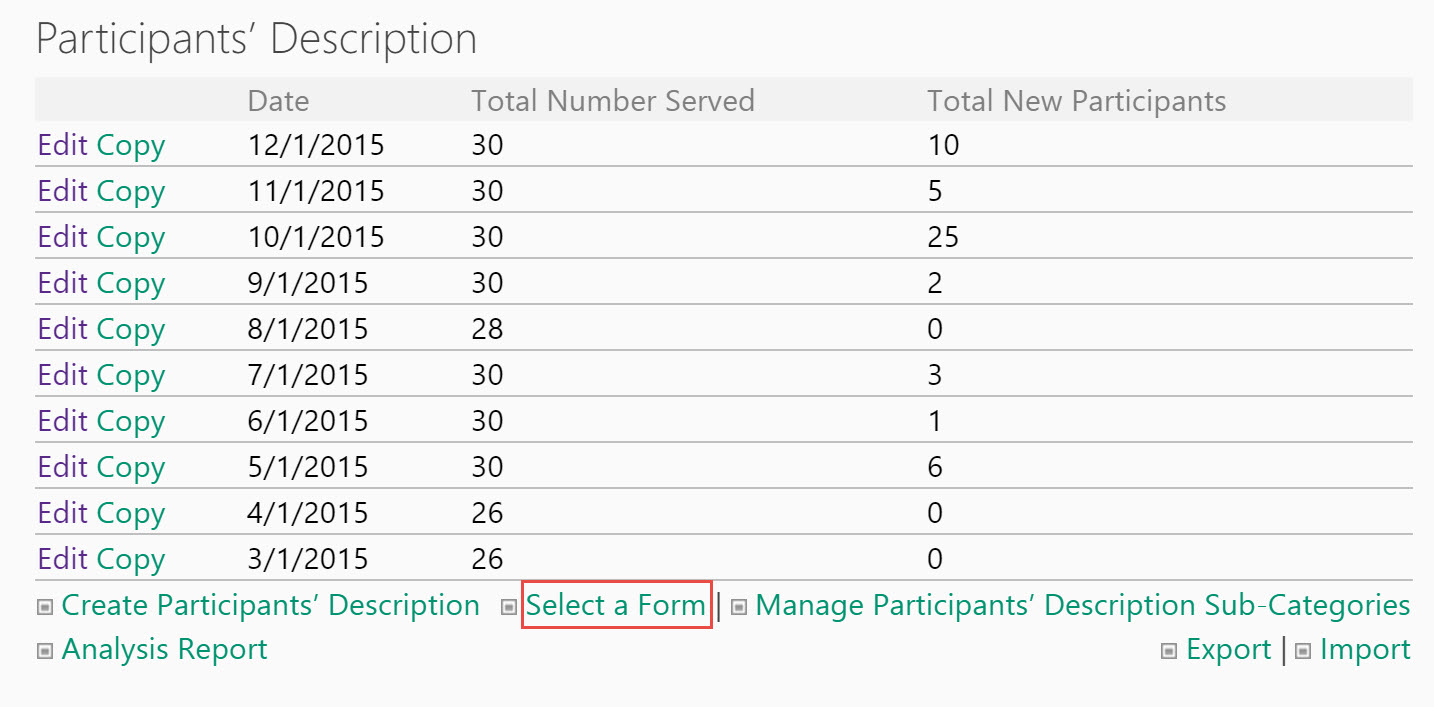This screenshot has height=707, width=1434.
Task: Click the Date column header
Action: point(279,100)
